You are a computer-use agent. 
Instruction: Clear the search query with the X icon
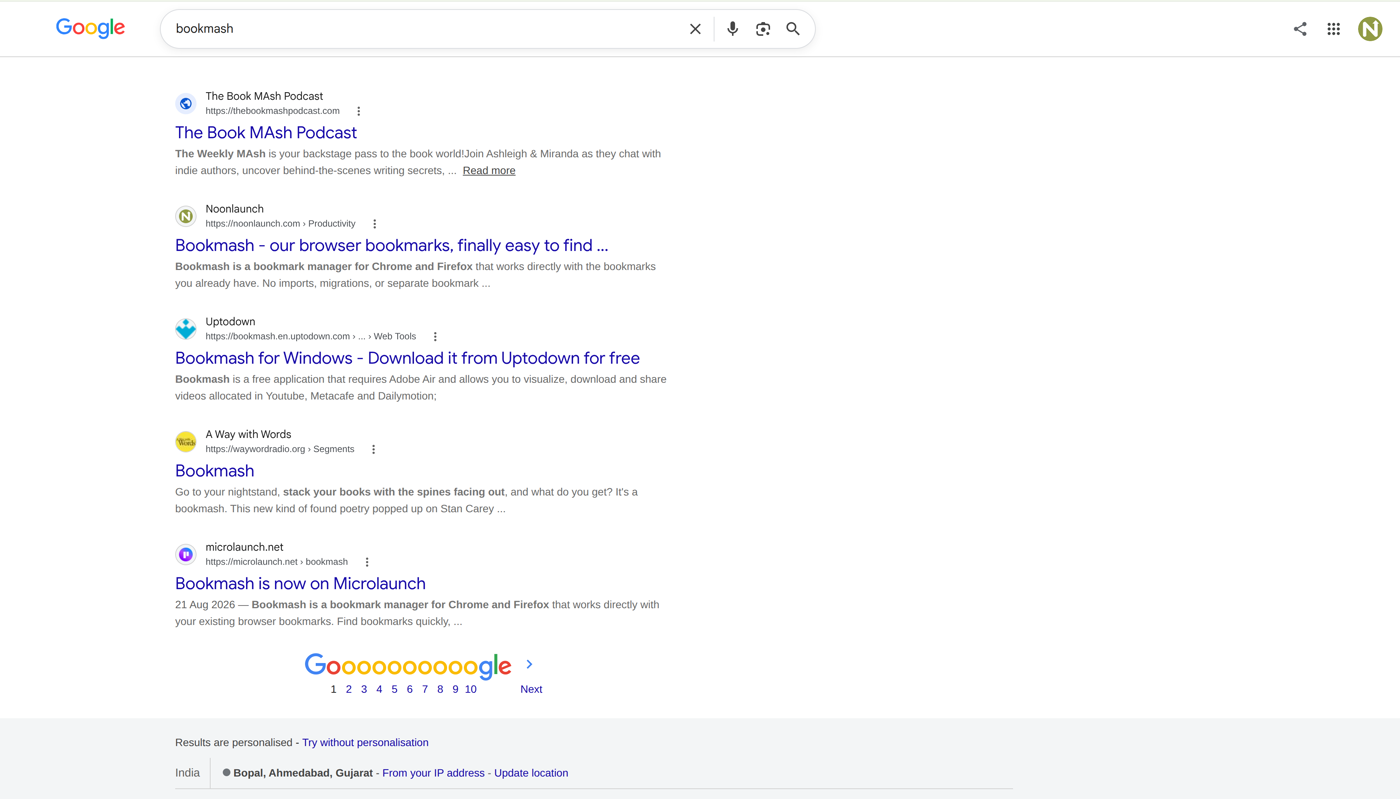point(695,29)
